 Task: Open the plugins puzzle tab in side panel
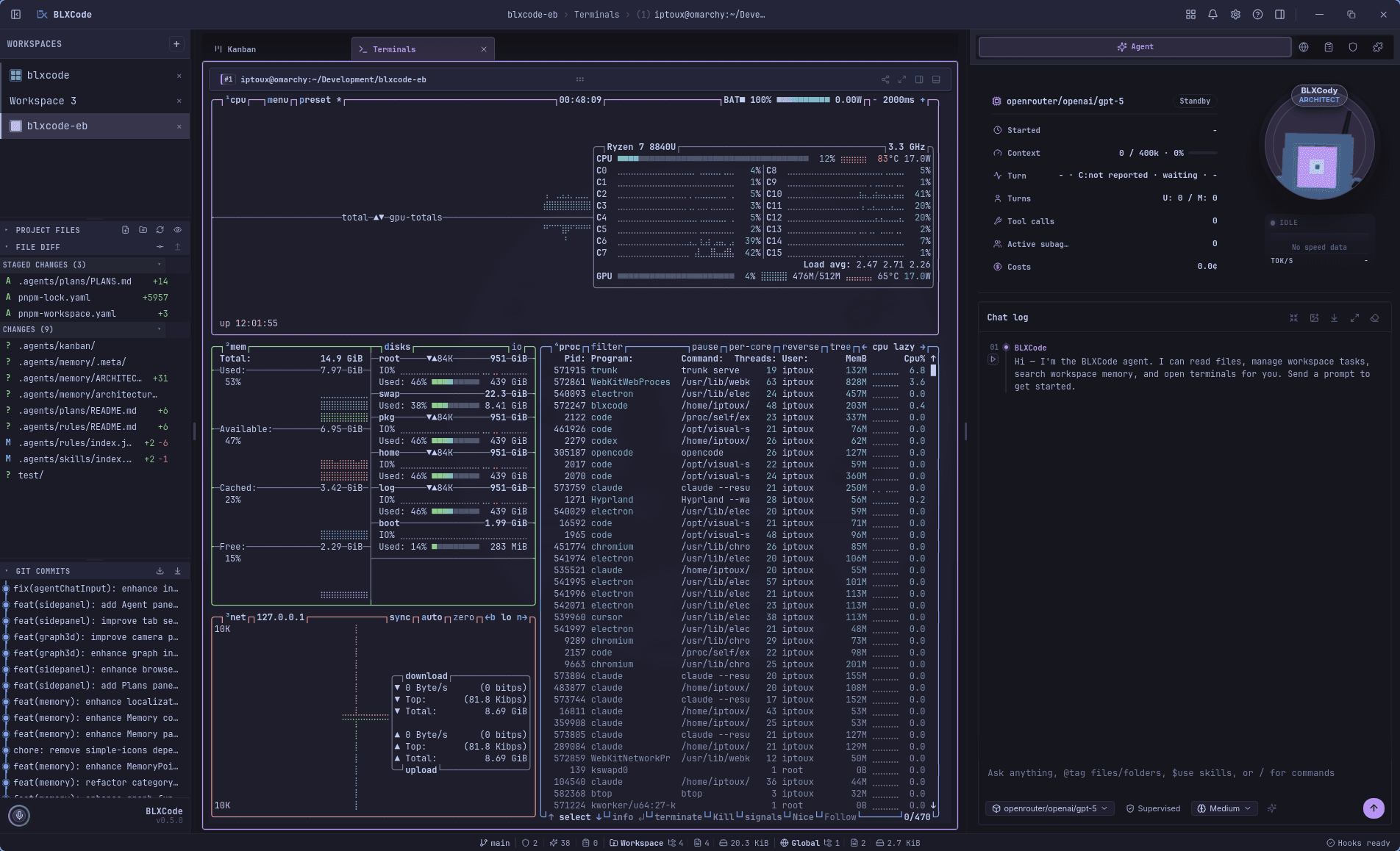[1378, 47]
